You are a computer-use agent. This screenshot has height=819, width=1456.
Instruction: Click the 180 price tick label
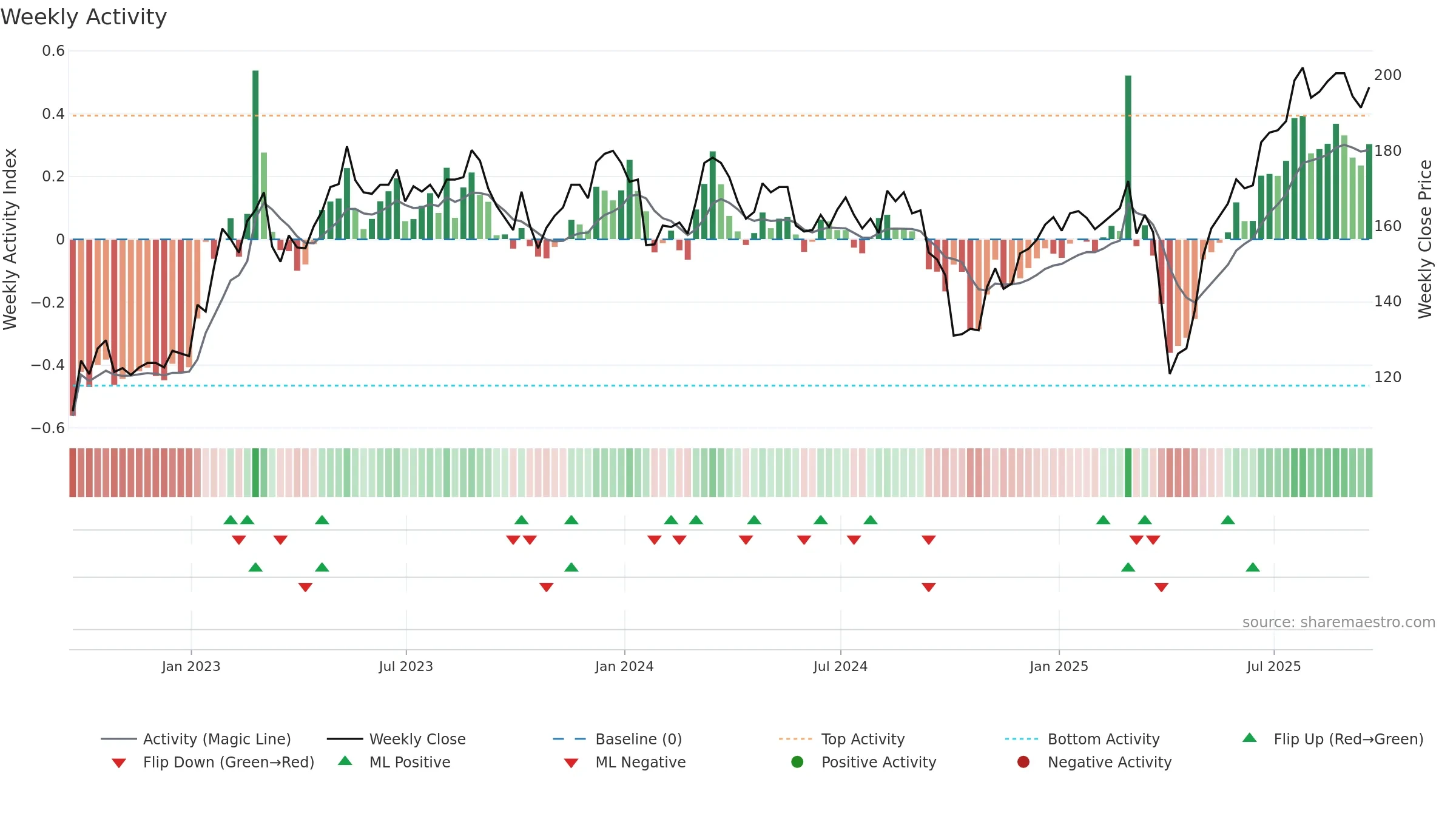pyautogui.click(x=1387, y=151)
